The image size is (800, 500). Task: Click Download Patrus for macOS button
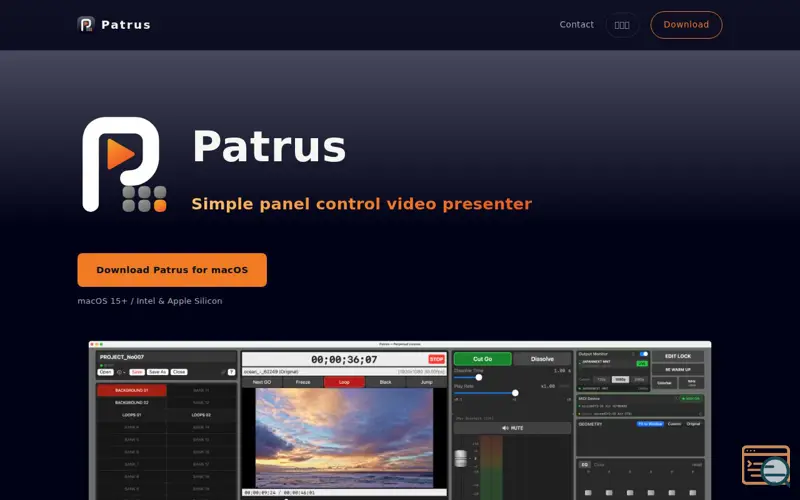(172, 270)
